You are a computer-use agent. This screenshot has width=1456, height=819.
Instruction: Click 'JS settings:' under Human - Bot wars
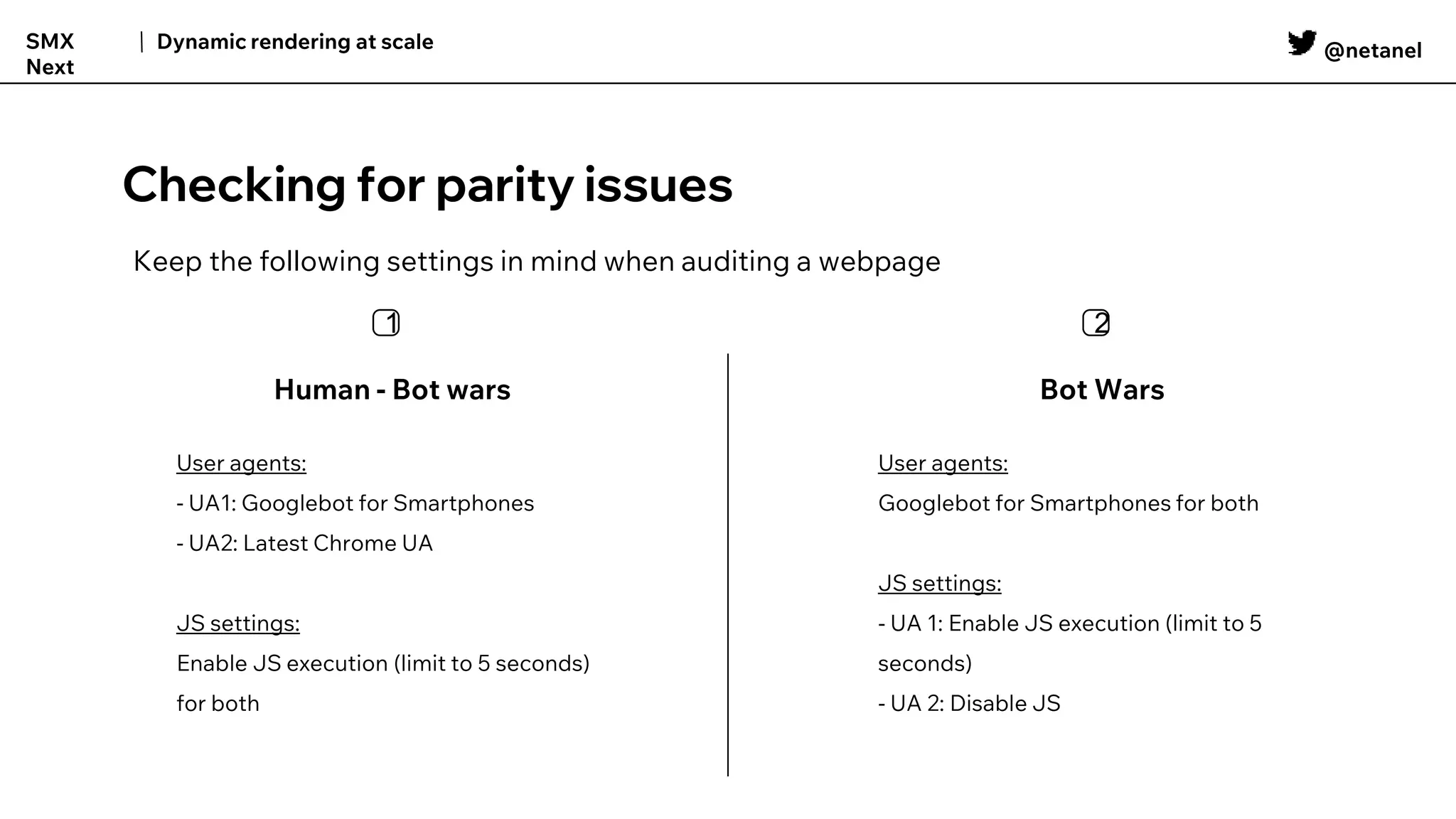[x=238, y=623]
